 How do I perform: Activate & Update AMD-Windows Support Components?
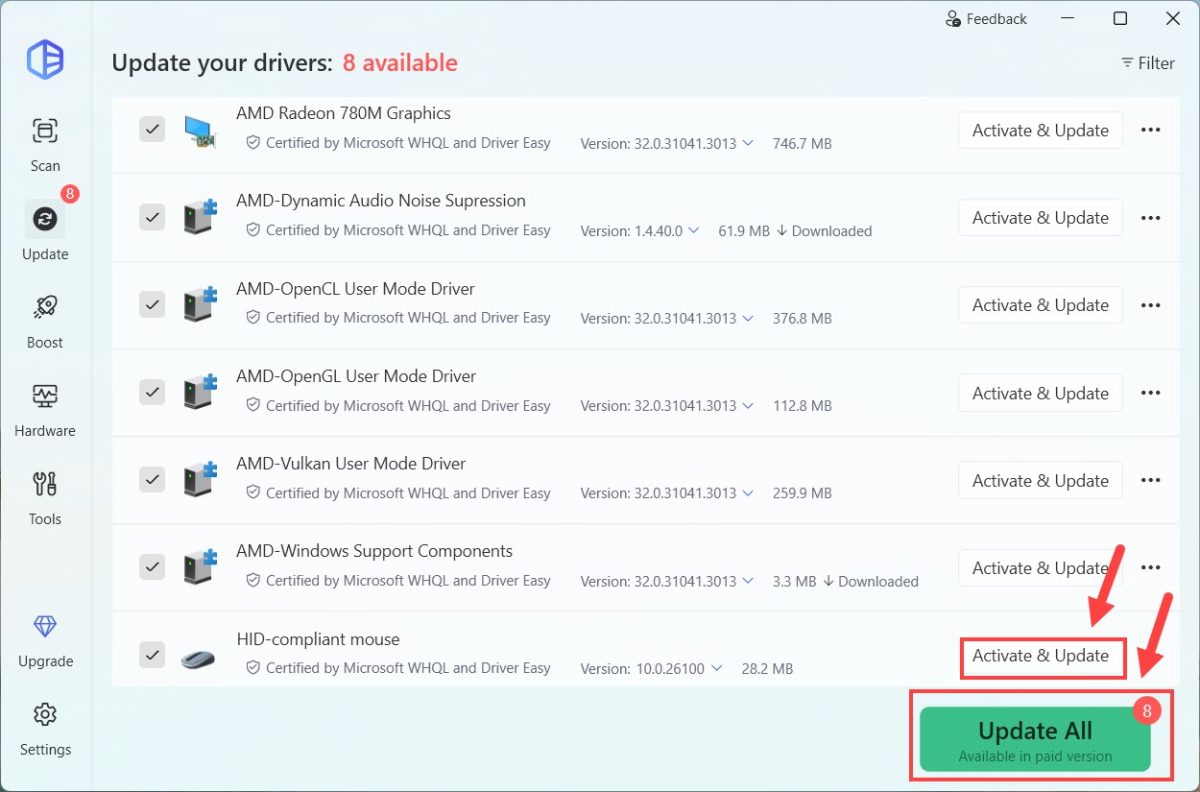(1040, 568)
